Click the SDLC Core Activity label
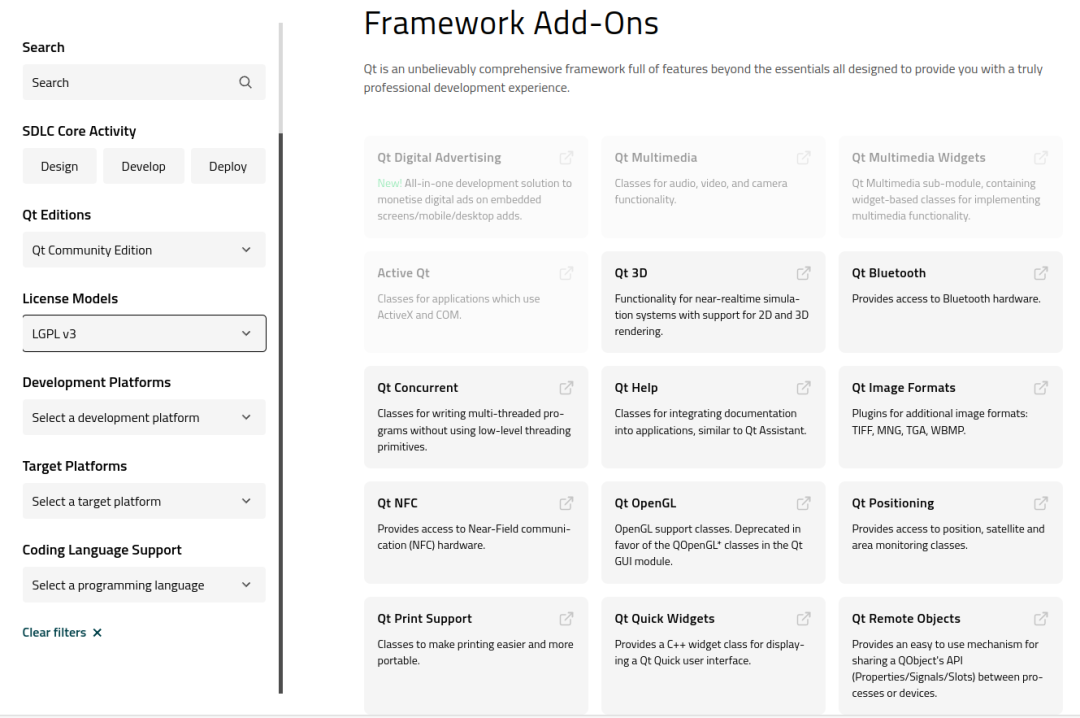Viewport: 1080px width, 718px height. [x=79, y=131]
